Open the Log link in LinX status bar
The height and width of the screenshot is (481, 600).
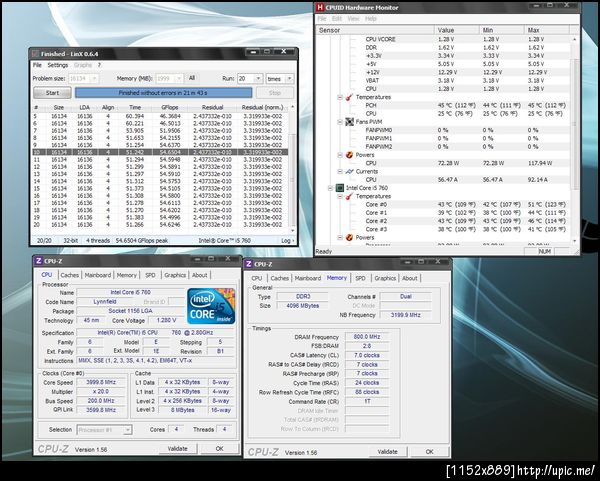tap(288, 241)
